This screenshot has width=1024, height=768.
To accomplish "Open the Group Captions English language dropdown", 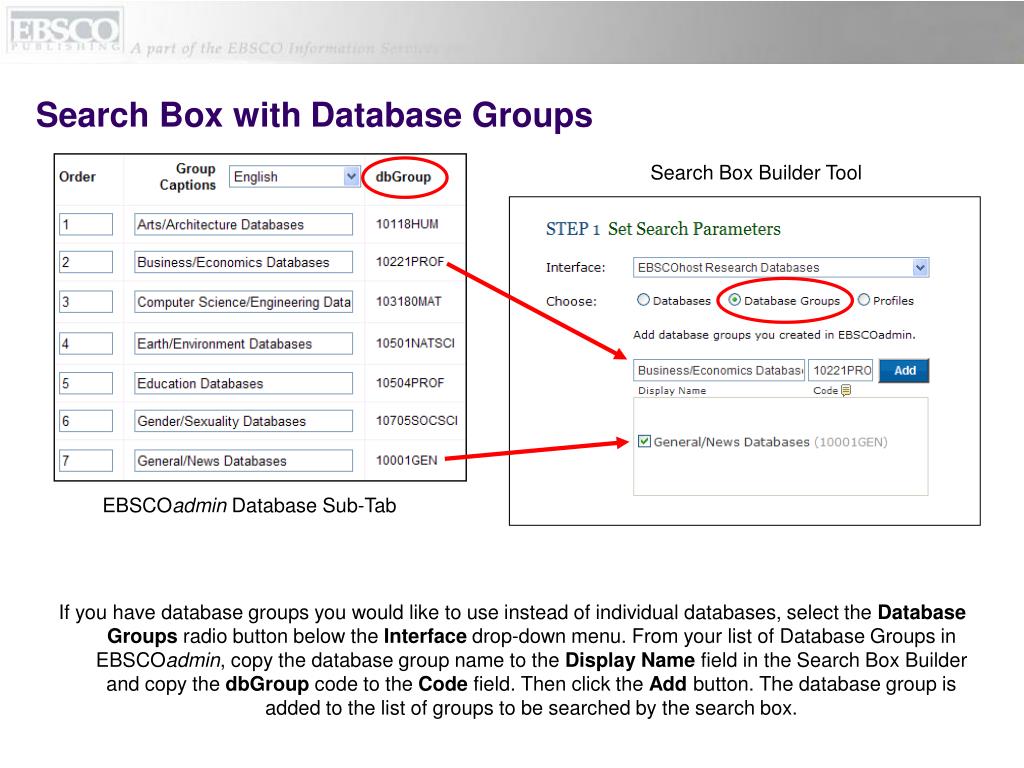I will click(295, 176).
